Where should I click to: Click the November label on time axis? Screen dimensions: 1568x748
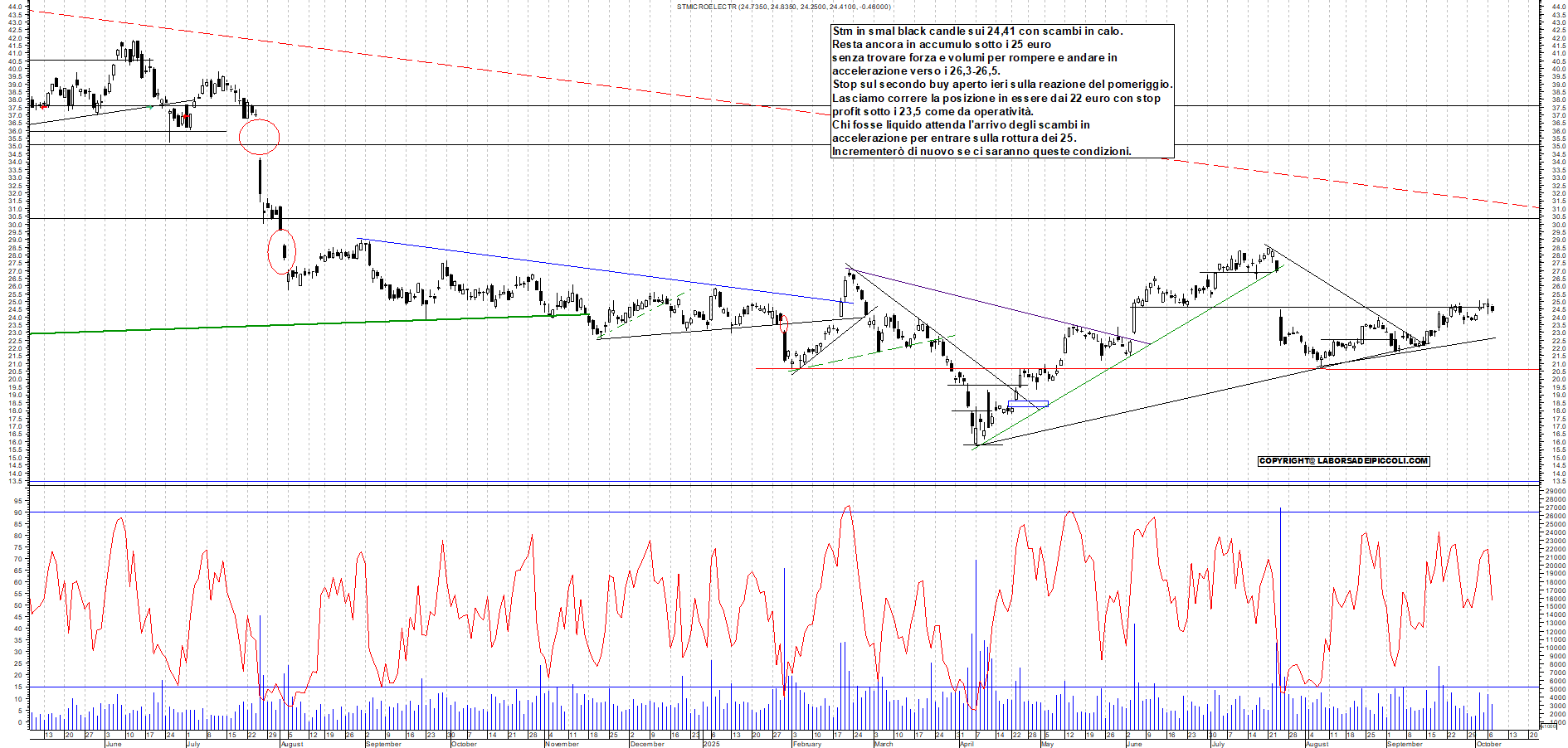click(562, 744)
